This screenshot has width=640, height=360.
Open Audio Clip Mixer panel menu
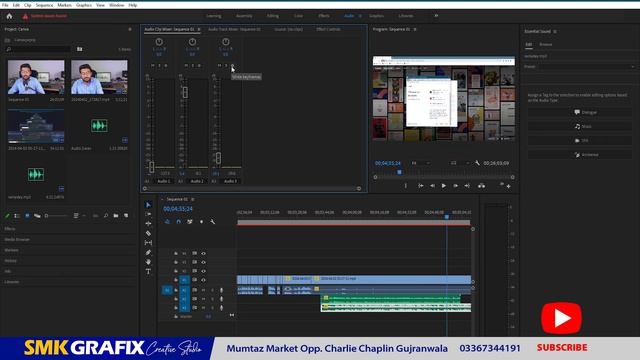point(199,29)
